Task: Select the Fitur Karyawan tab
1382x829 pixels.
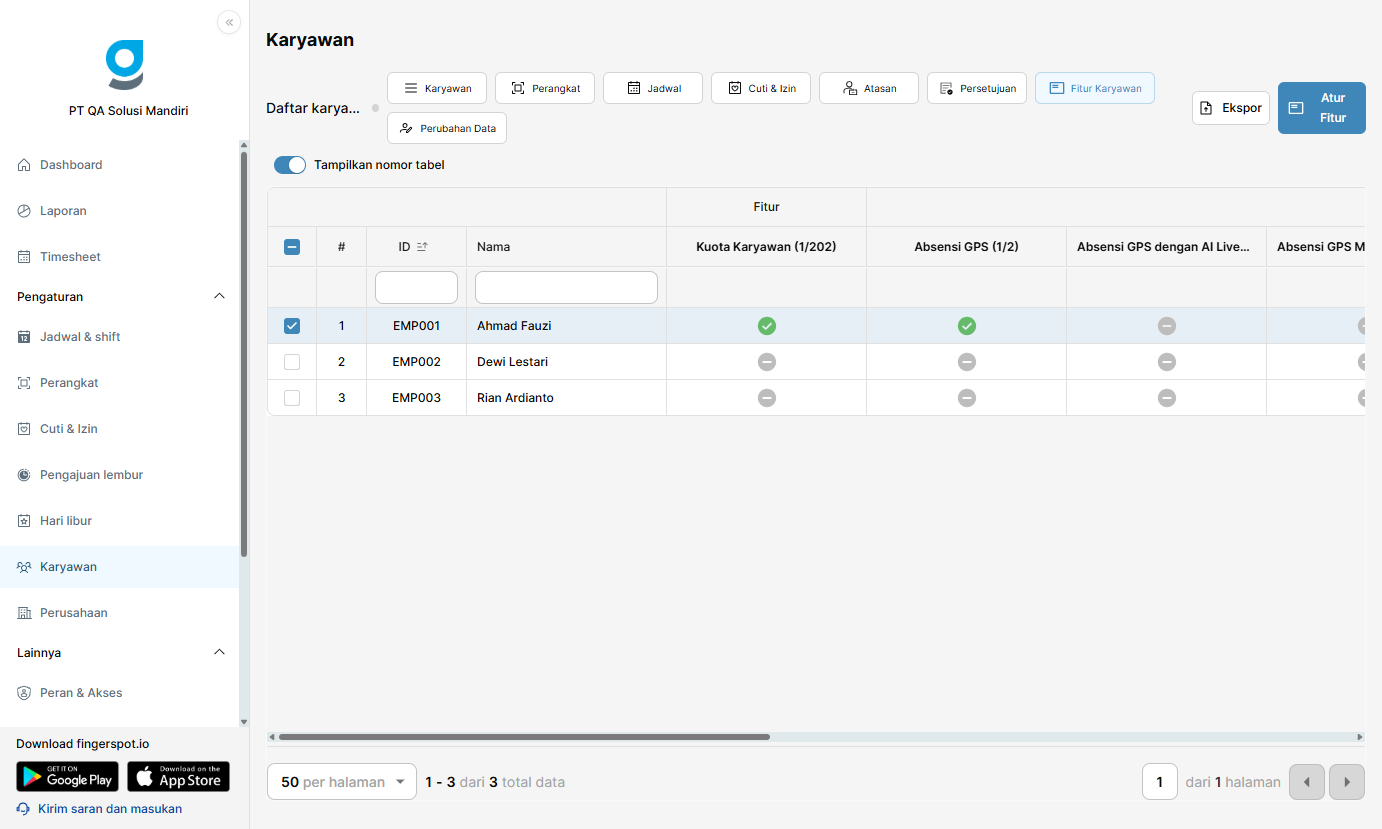Action: coord(1095,88)
